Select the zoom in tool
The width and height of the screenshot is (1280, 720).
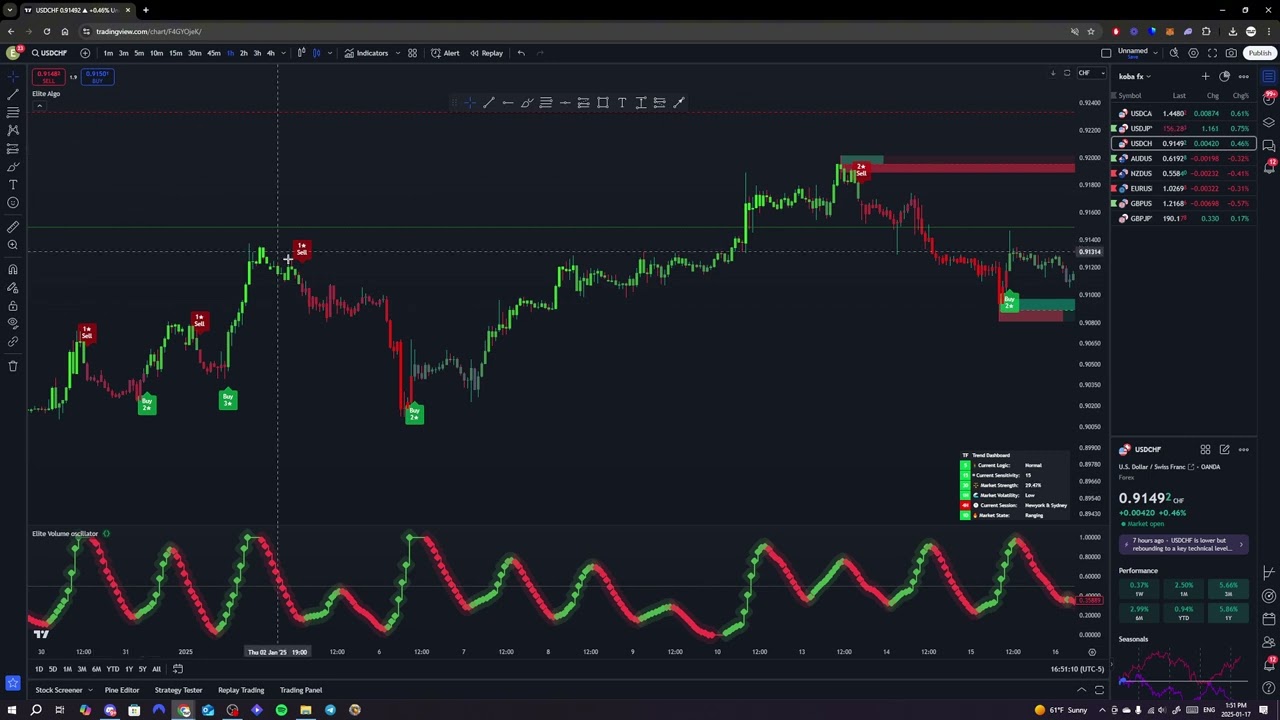(x=13, y=245)
